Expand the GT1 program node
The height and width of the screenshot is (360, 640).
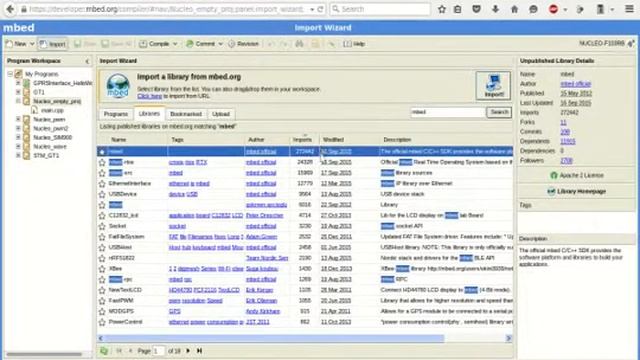click(x=18, y=92)
